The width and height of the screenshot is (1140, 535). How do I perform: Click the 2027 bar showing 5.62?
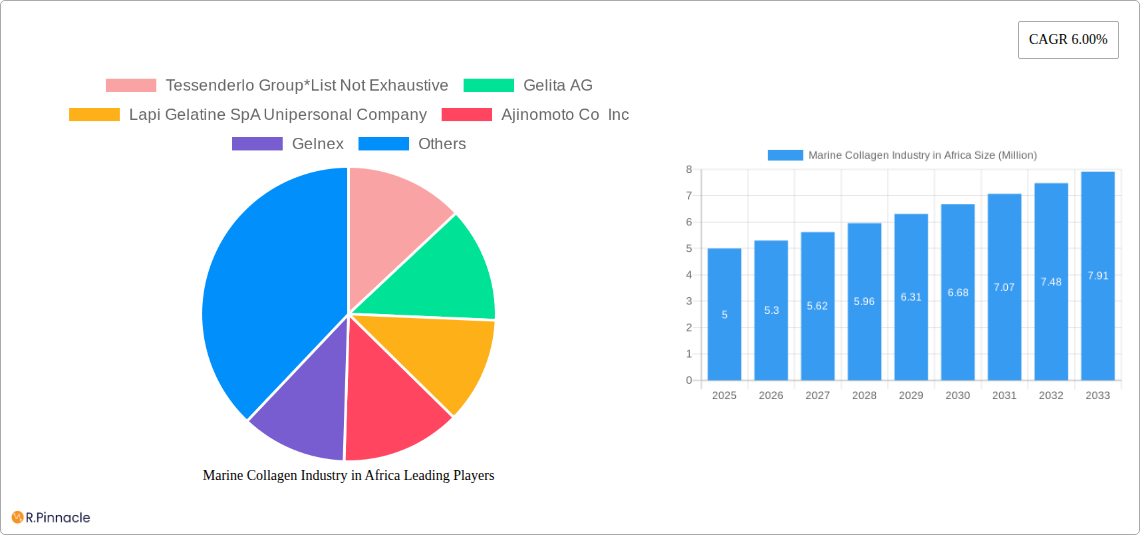click(x=818, y=306)
